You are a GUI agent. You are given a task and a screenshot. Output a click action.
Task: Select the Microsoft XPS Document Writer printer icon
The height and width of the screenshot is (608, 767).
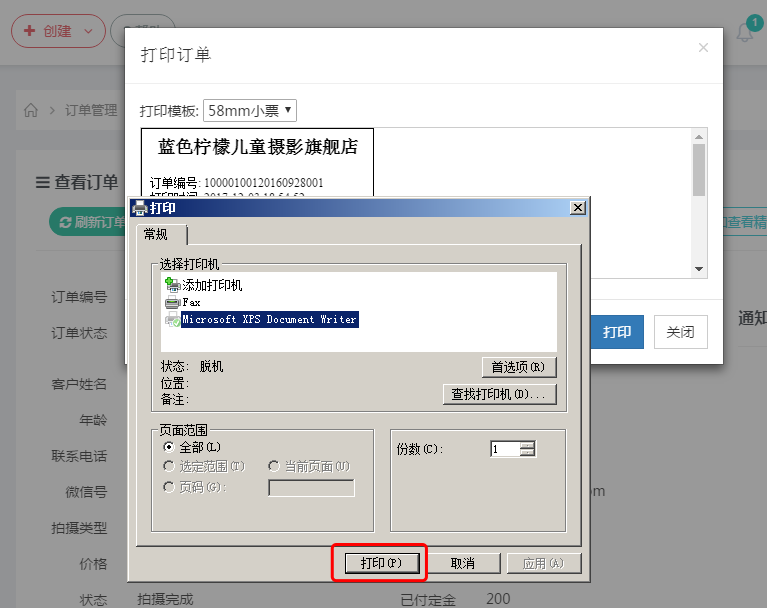(x=173, y=319)
